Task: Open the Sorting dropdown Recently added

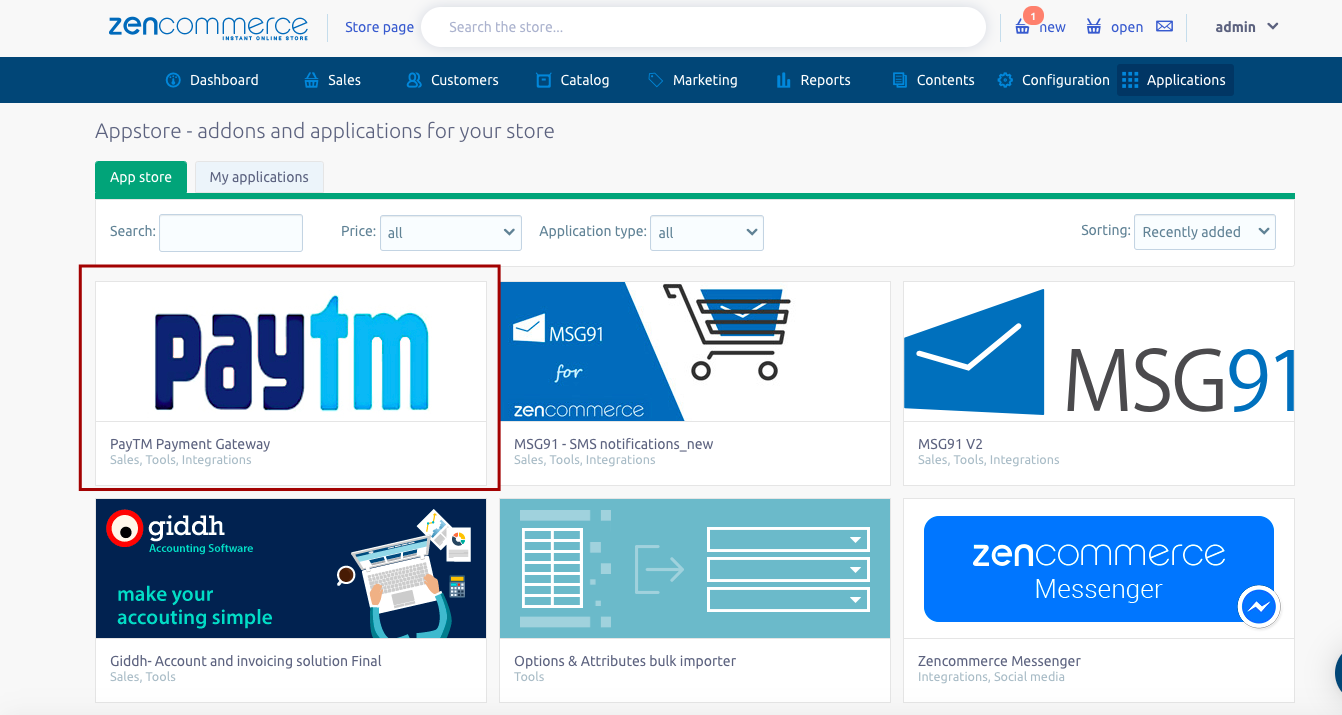Action: coord(1205,231)
